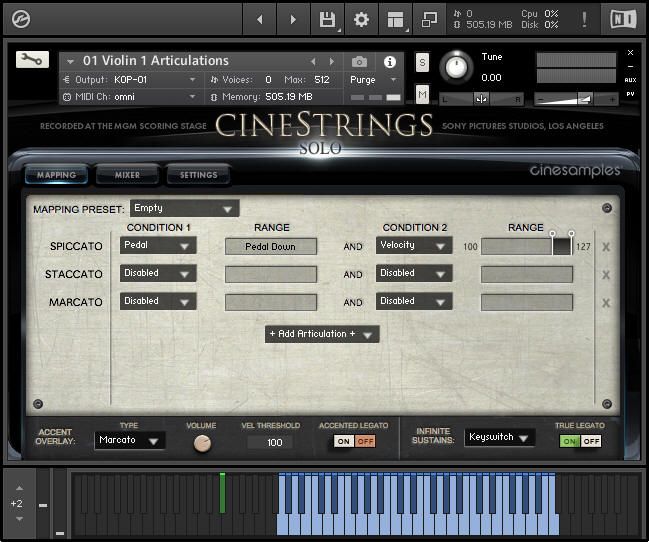The height and width of the screenshot is (542, 649).
Task: Click the Vel Threshold value 100
Action: [x=274, y=442]
